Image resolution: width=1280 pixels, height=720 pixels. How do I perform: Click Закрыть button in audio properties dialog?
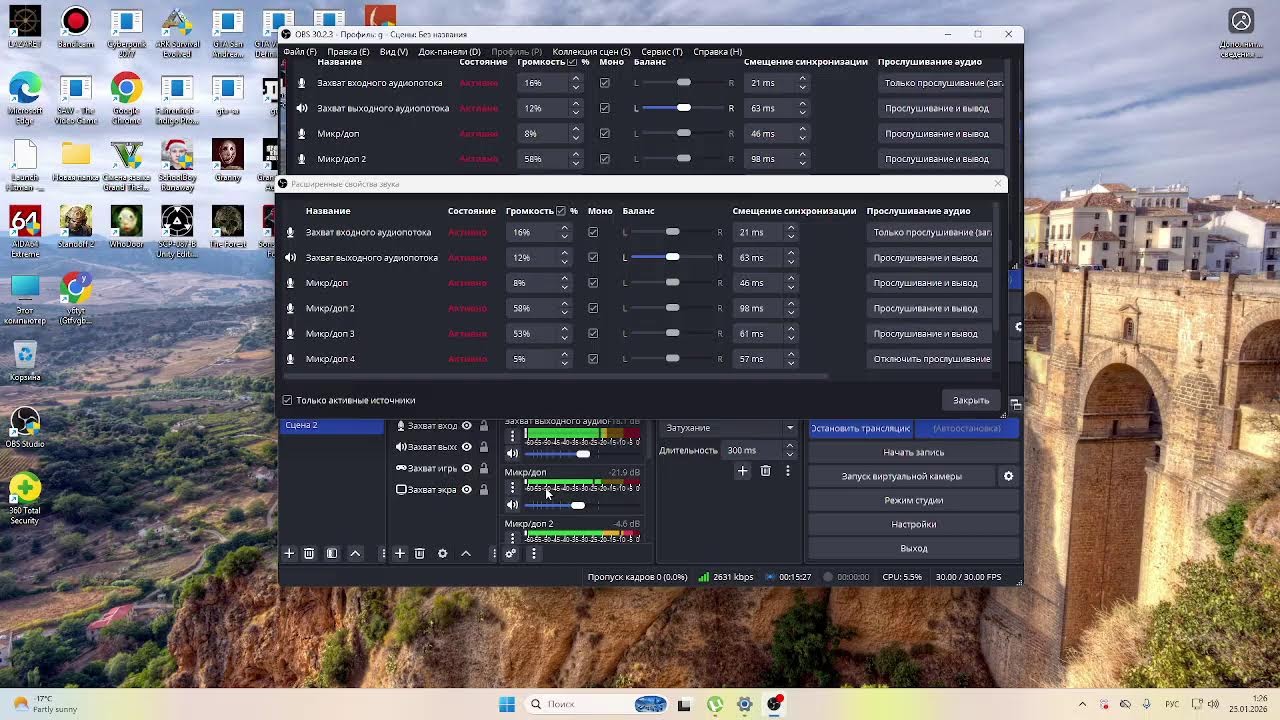(971, 400)
